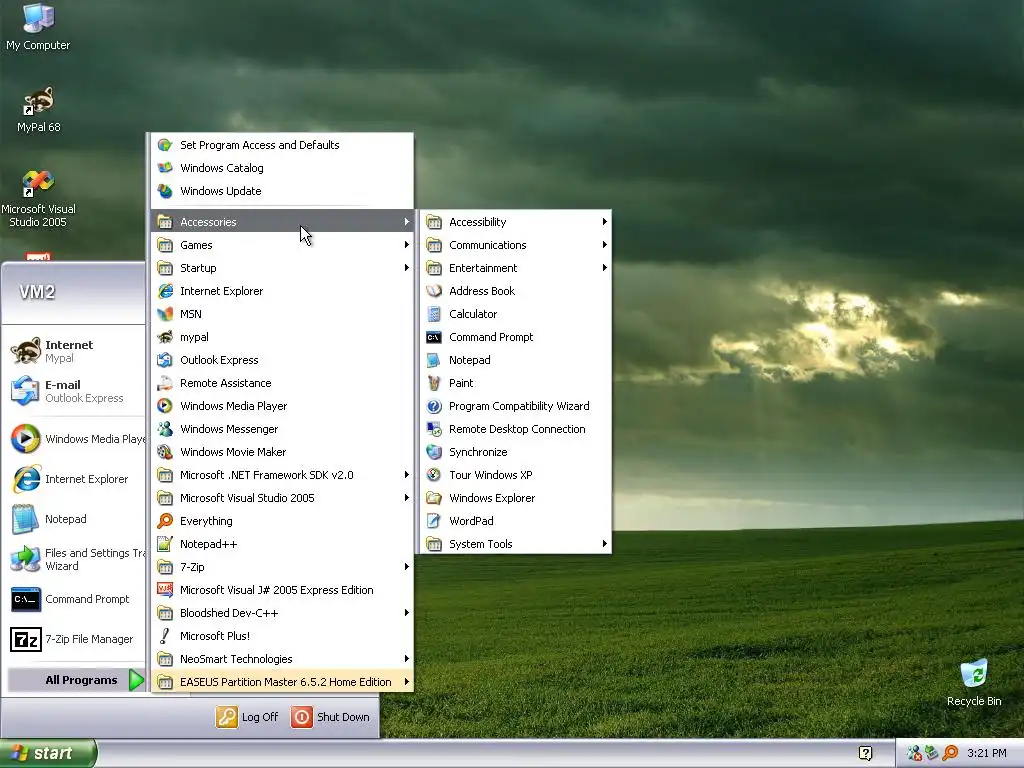Click the VM2 user name header

click(x=37, y=292)
